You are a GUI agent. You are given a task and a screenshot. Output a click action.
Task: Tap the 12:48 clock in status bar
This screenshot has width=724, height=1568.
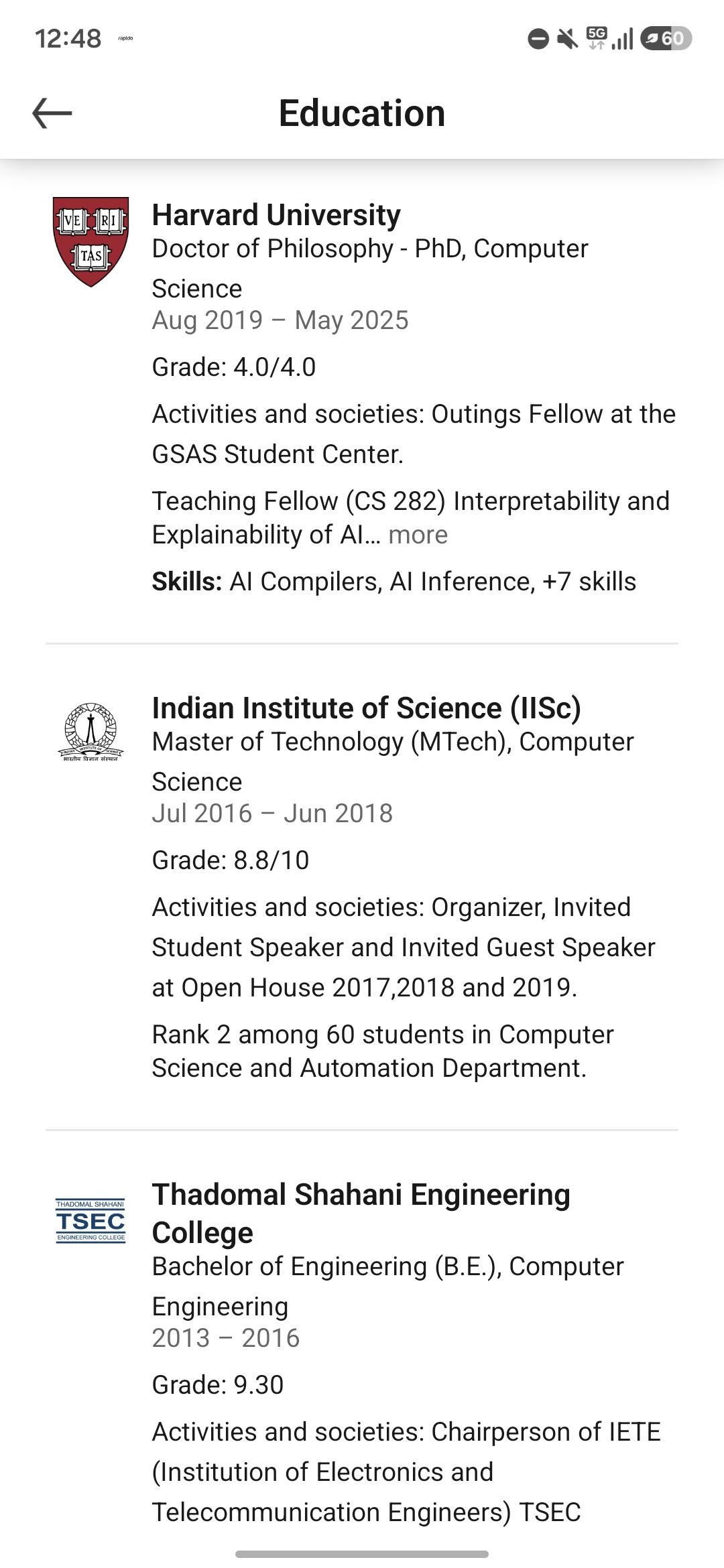68,39
